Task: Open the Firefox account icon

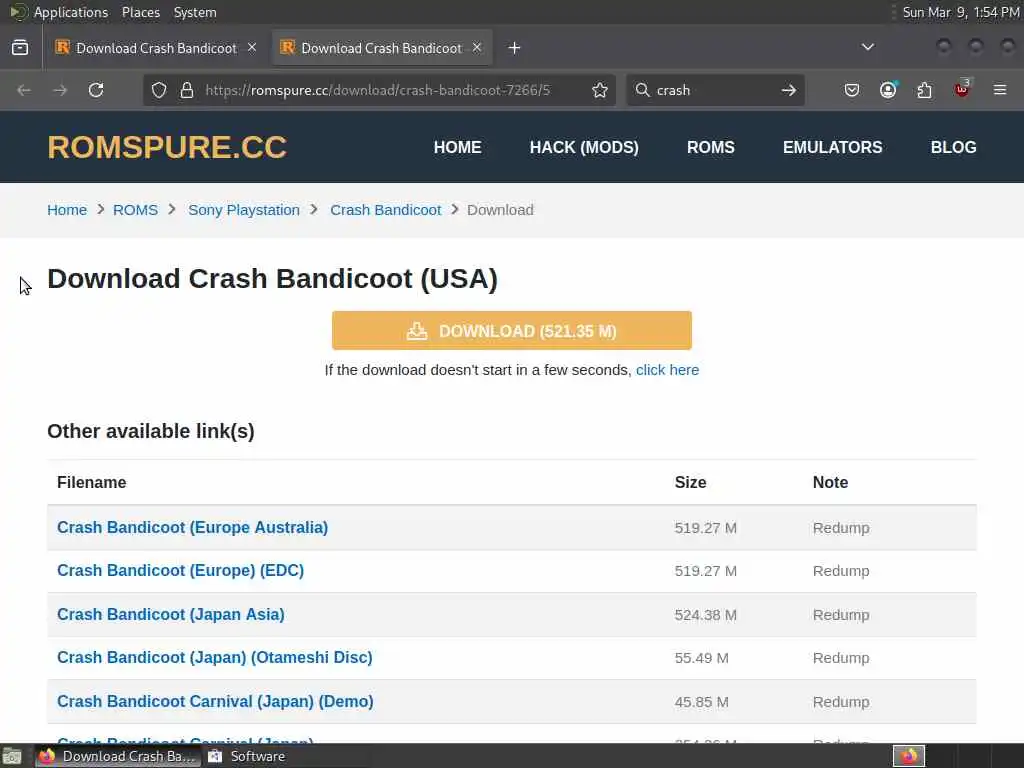Action: pyautogui.click(x=888, y=90)
